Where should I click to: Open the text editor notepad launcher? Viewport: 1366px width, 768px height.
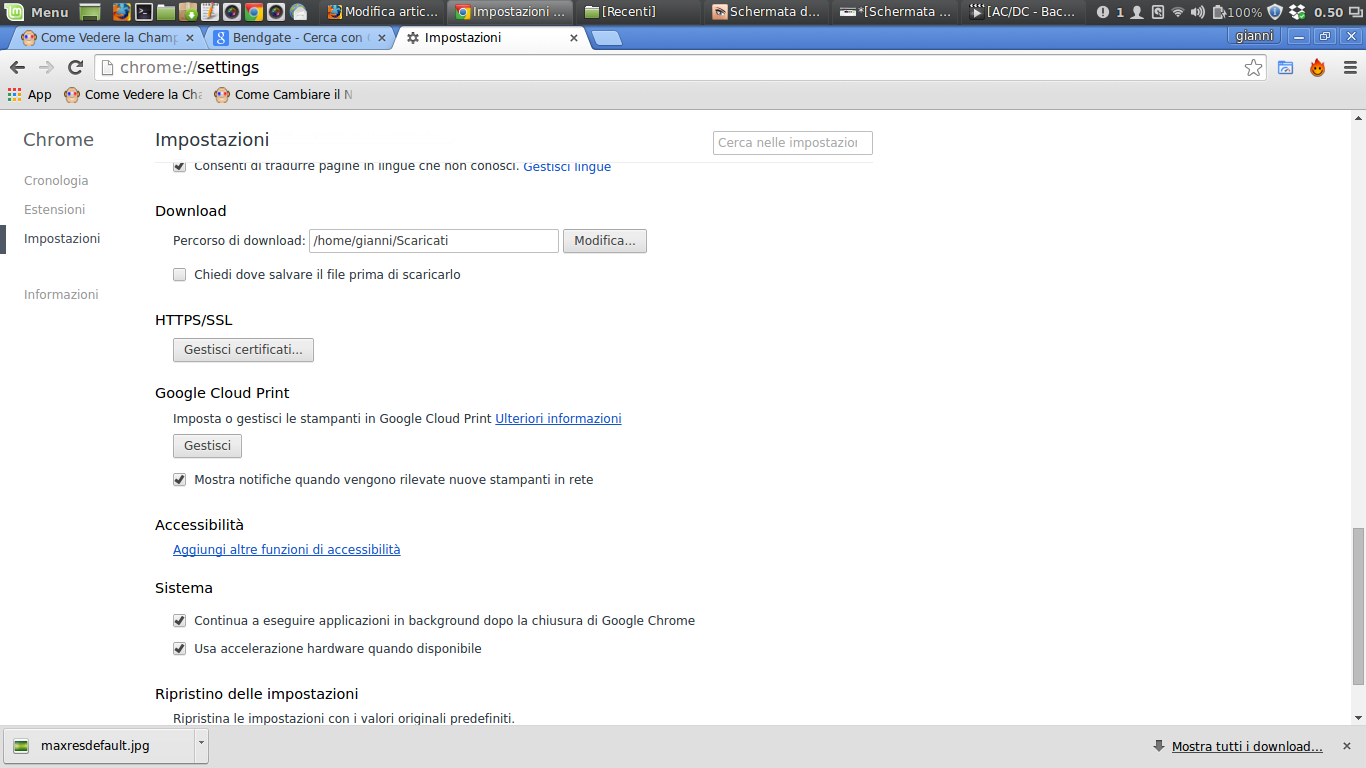click(x=210, y=12)
